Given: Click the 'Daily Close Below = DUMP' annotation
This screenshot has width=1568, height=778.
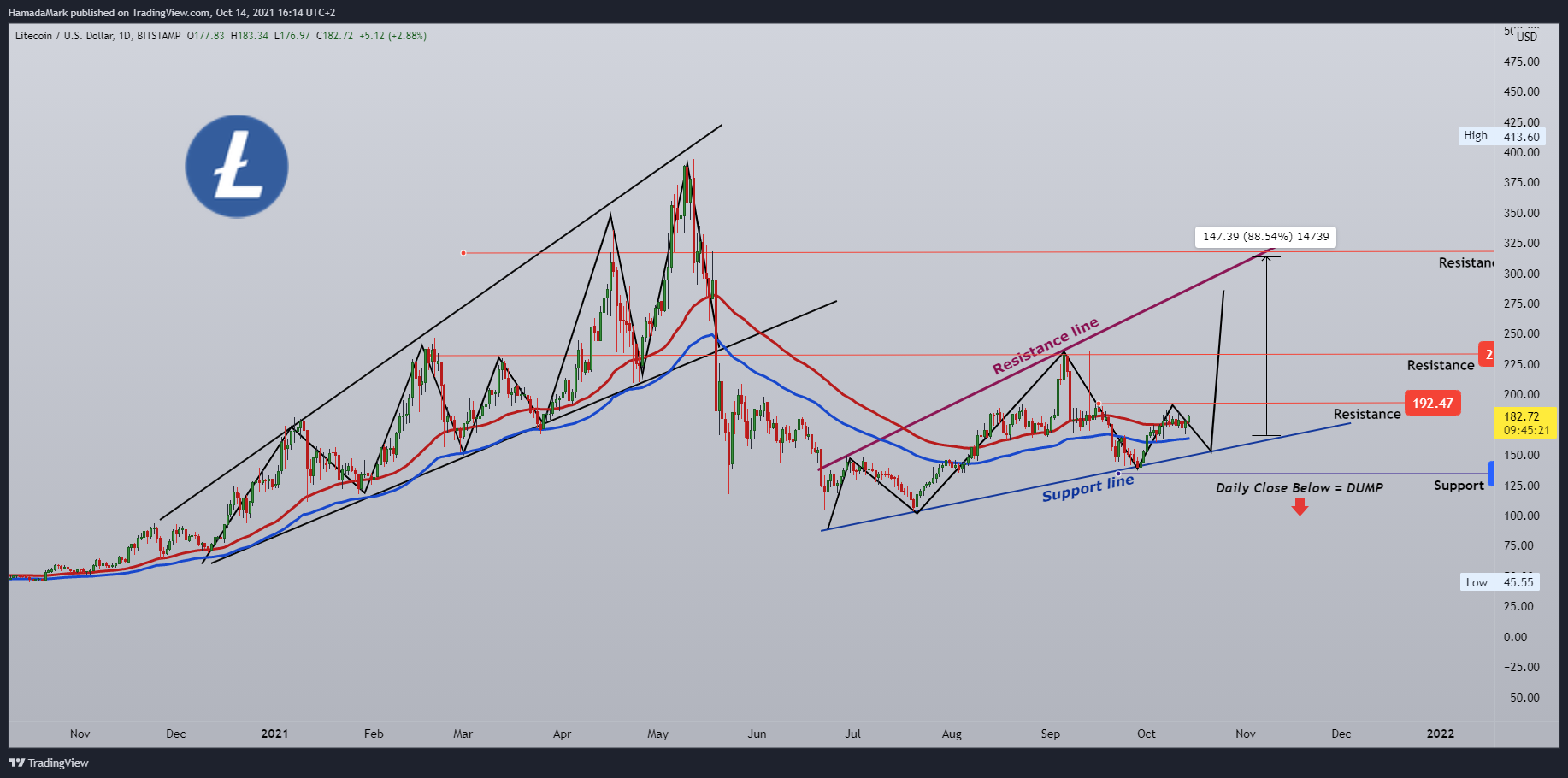Looking at the screenshot, I should coord(1300,487).
